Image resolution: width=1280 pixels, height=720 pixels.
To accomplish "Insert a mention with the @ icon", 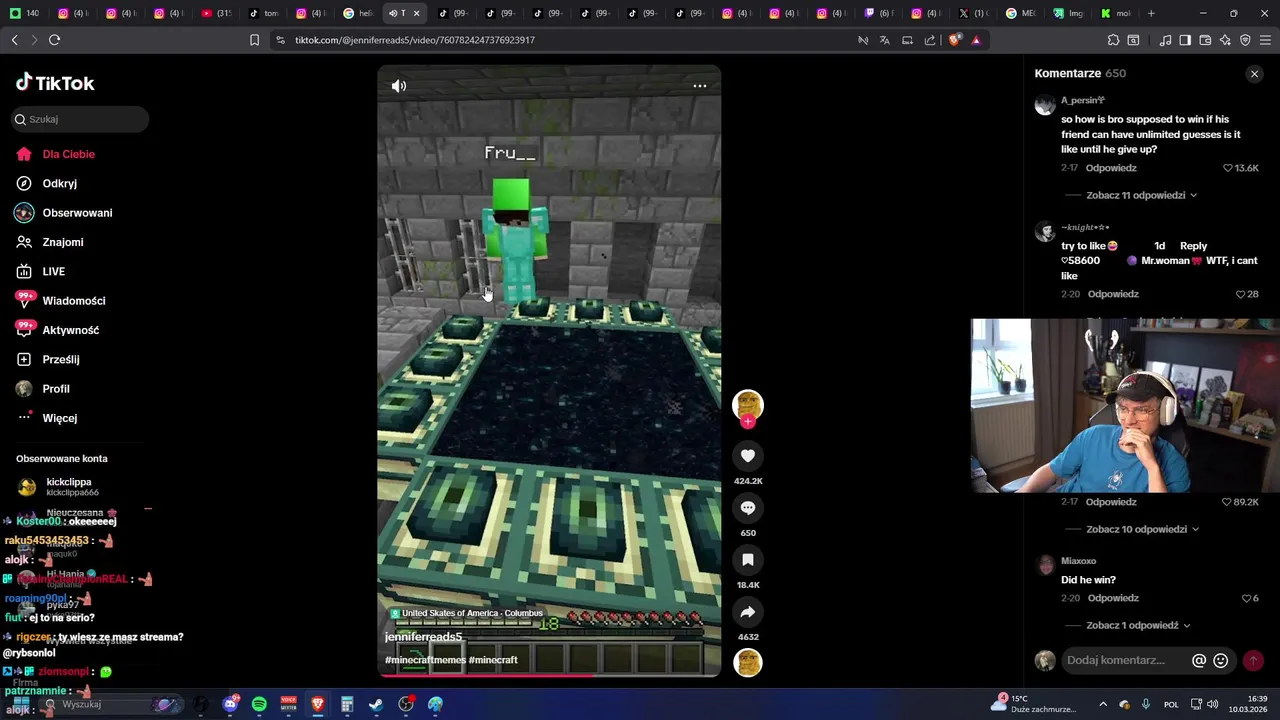I will 1199,661.
